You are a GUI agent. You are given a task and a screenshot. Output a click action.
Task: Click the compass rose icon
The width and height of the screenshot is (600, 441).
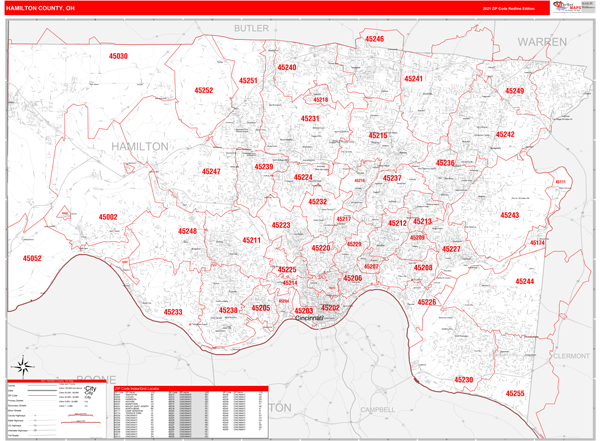coord(24,367)
